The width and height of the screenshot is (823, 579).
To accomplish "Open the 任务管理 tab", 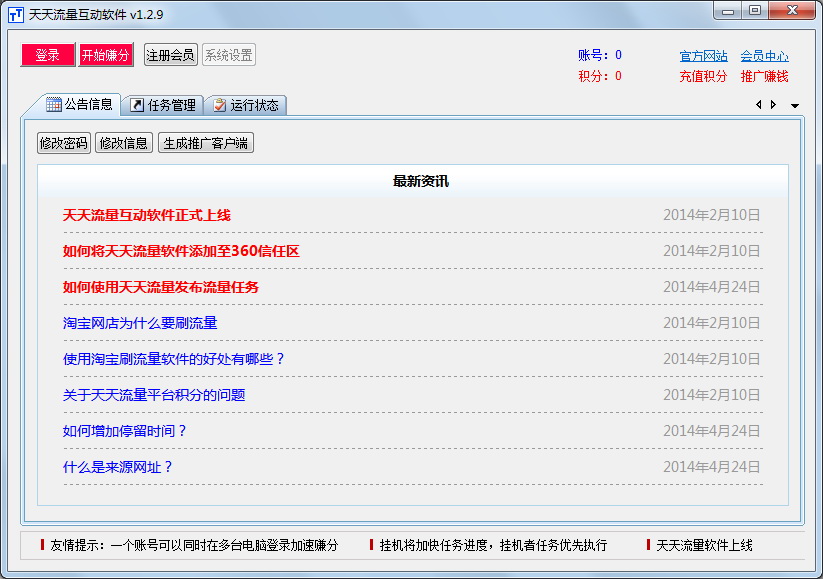I will pyautogui.click(x=162, y=105).
